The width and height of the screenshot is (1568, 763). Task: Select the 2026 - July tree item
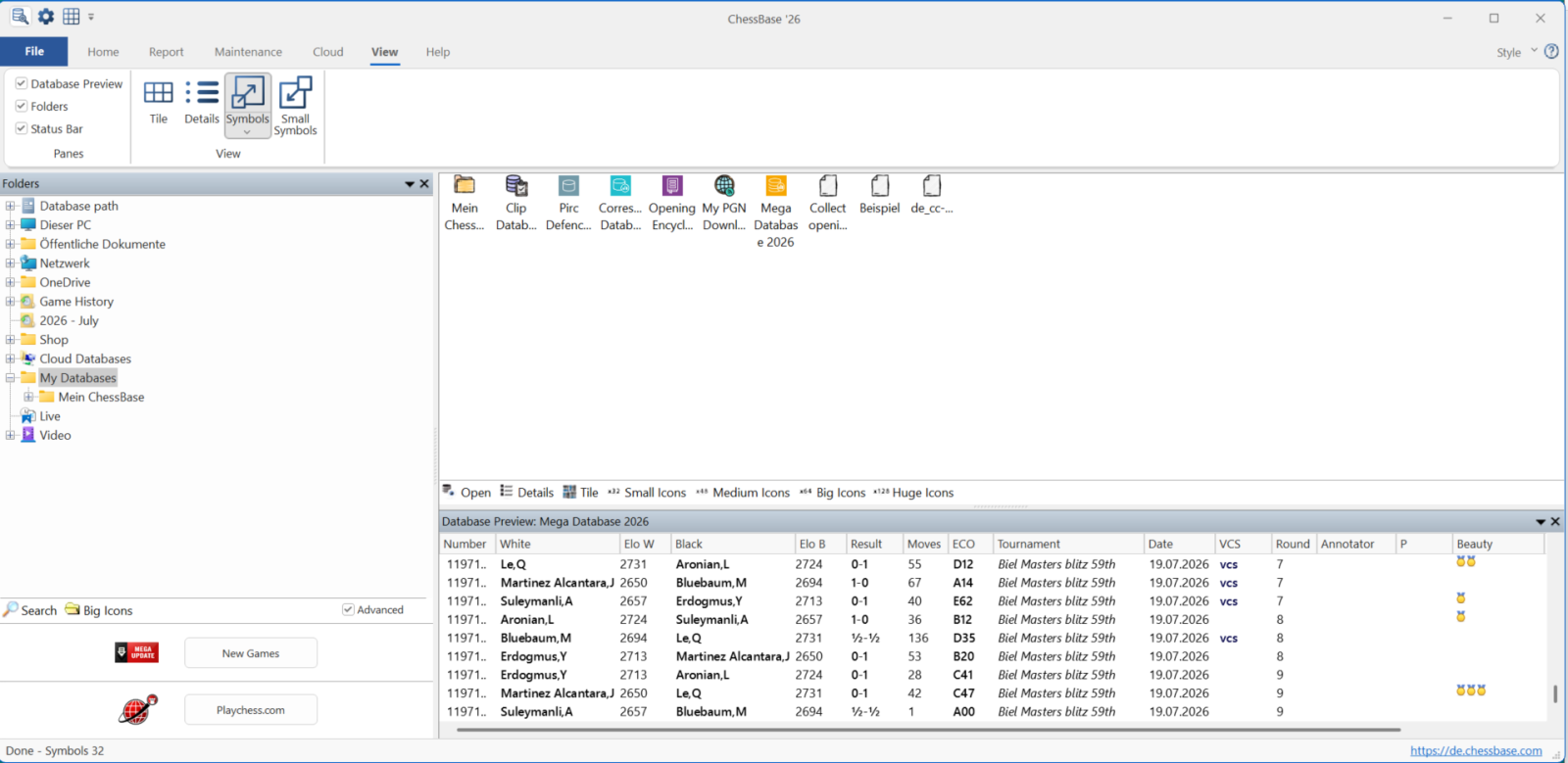click(x=69, y=320)
